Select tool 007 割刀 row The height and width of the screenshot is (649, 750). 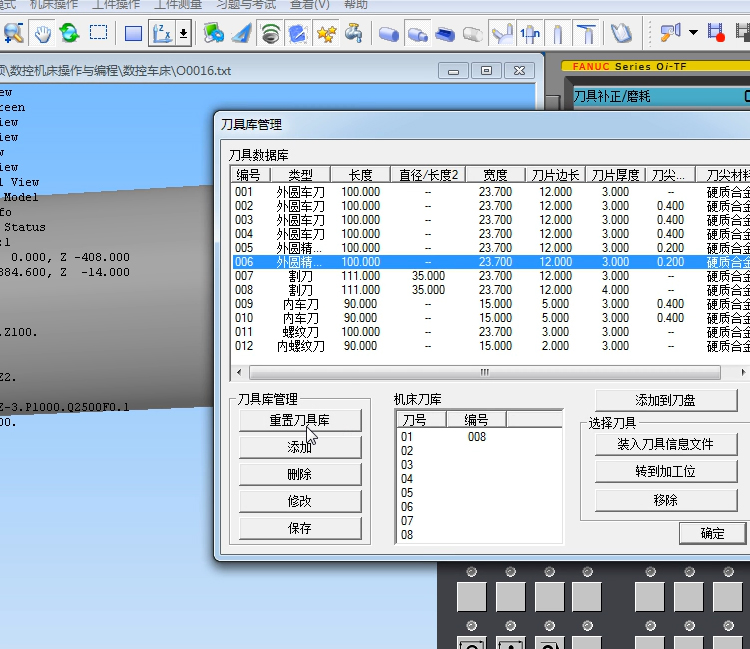pos(490,276)
